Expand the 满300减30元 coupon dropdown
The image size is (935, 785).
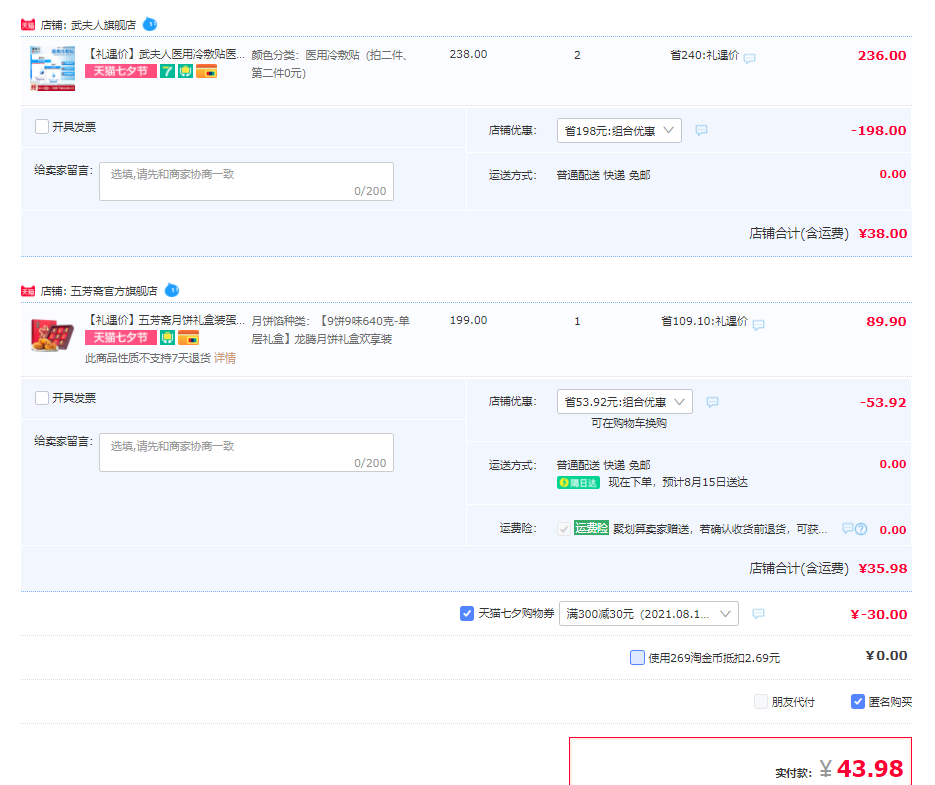coord(649,614)
